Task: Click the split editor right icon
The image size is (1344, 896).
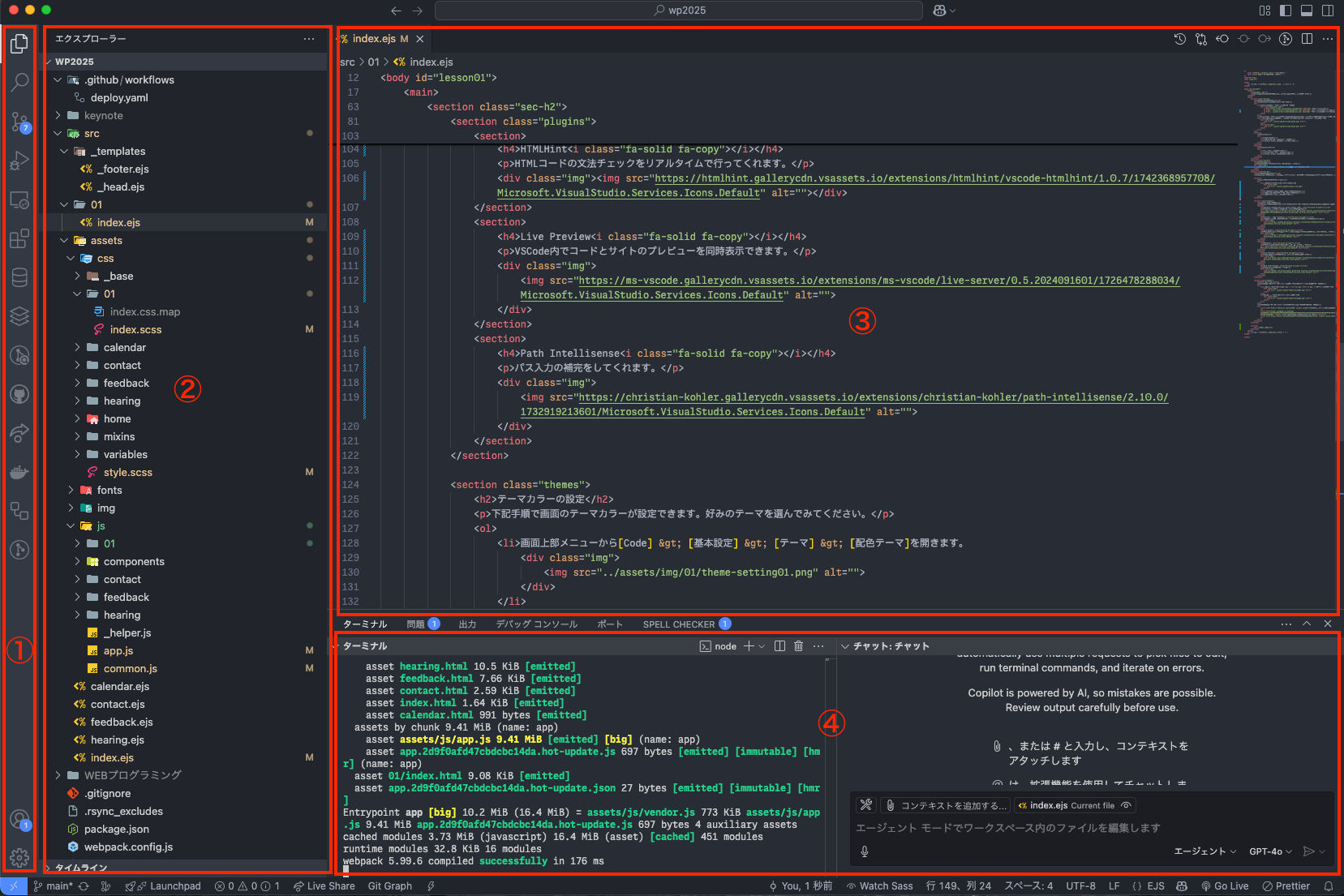Action: coord(1307,39)
